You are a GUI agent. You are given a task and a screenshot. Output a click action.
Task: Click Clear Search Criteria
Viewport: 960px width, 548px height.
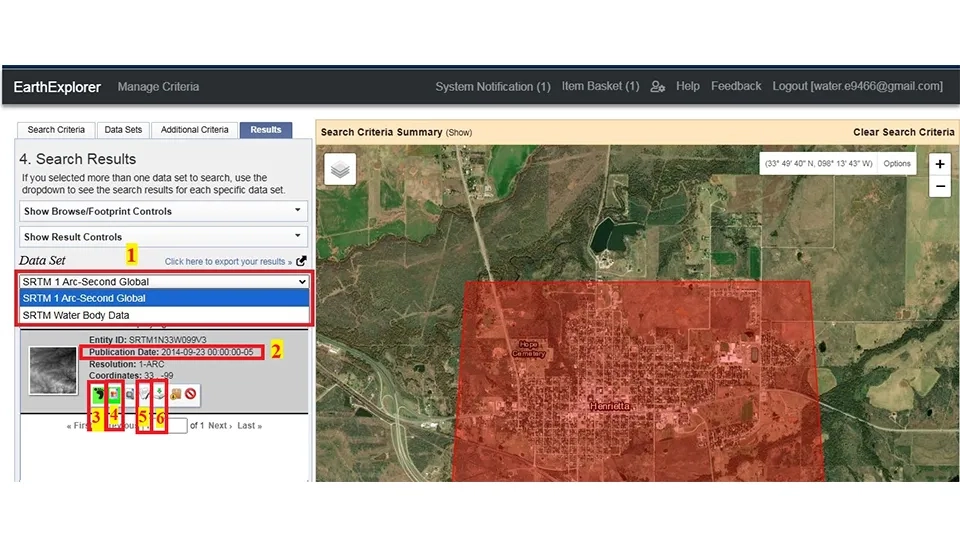pyautogui.click(x=904, y=132)
